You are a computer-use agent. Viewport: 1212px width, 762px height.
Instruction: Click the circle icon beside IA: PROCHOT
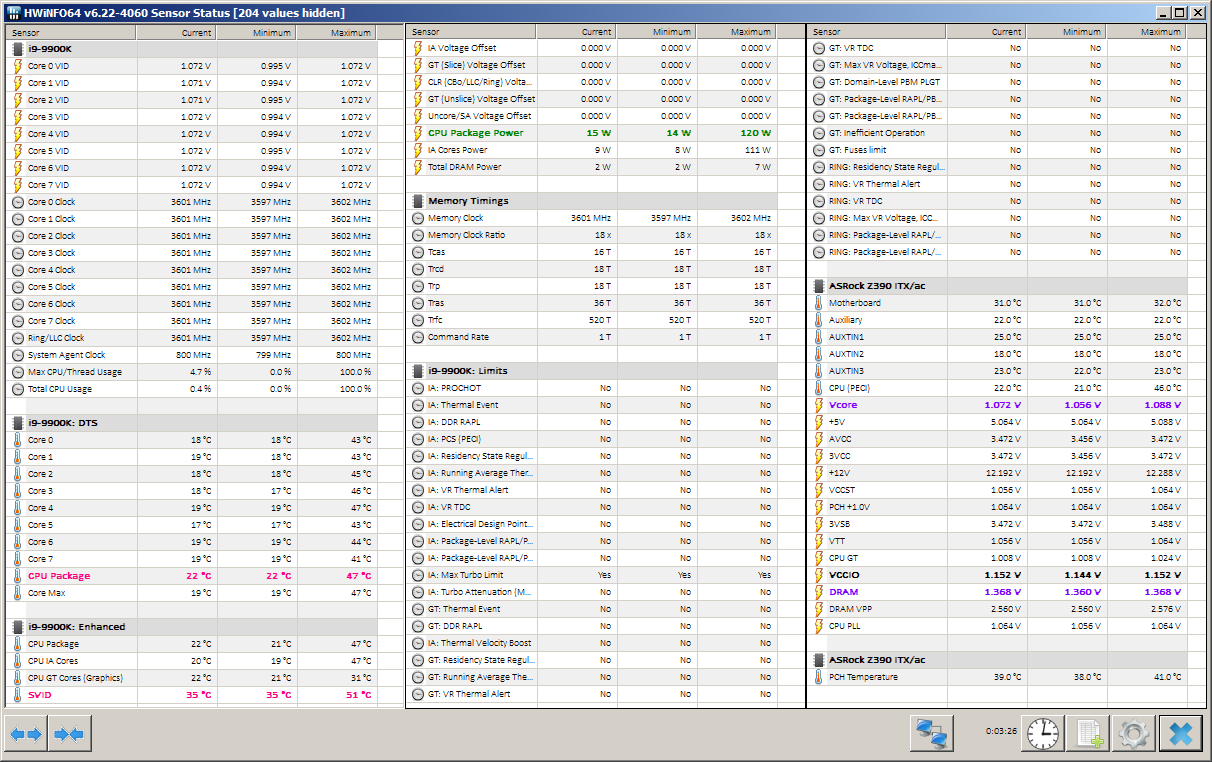coord(418,388)
